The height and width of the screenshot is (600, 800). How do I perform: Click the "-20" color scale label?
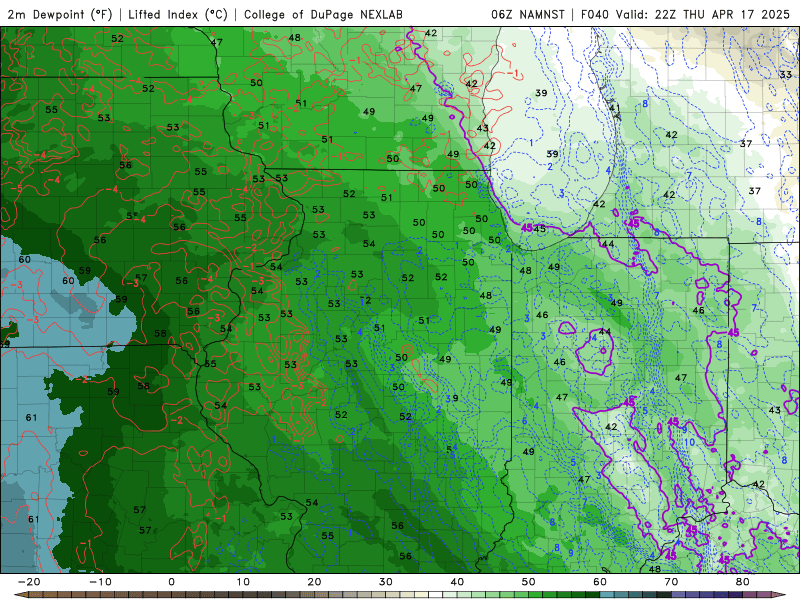click(x=29, y=582)
